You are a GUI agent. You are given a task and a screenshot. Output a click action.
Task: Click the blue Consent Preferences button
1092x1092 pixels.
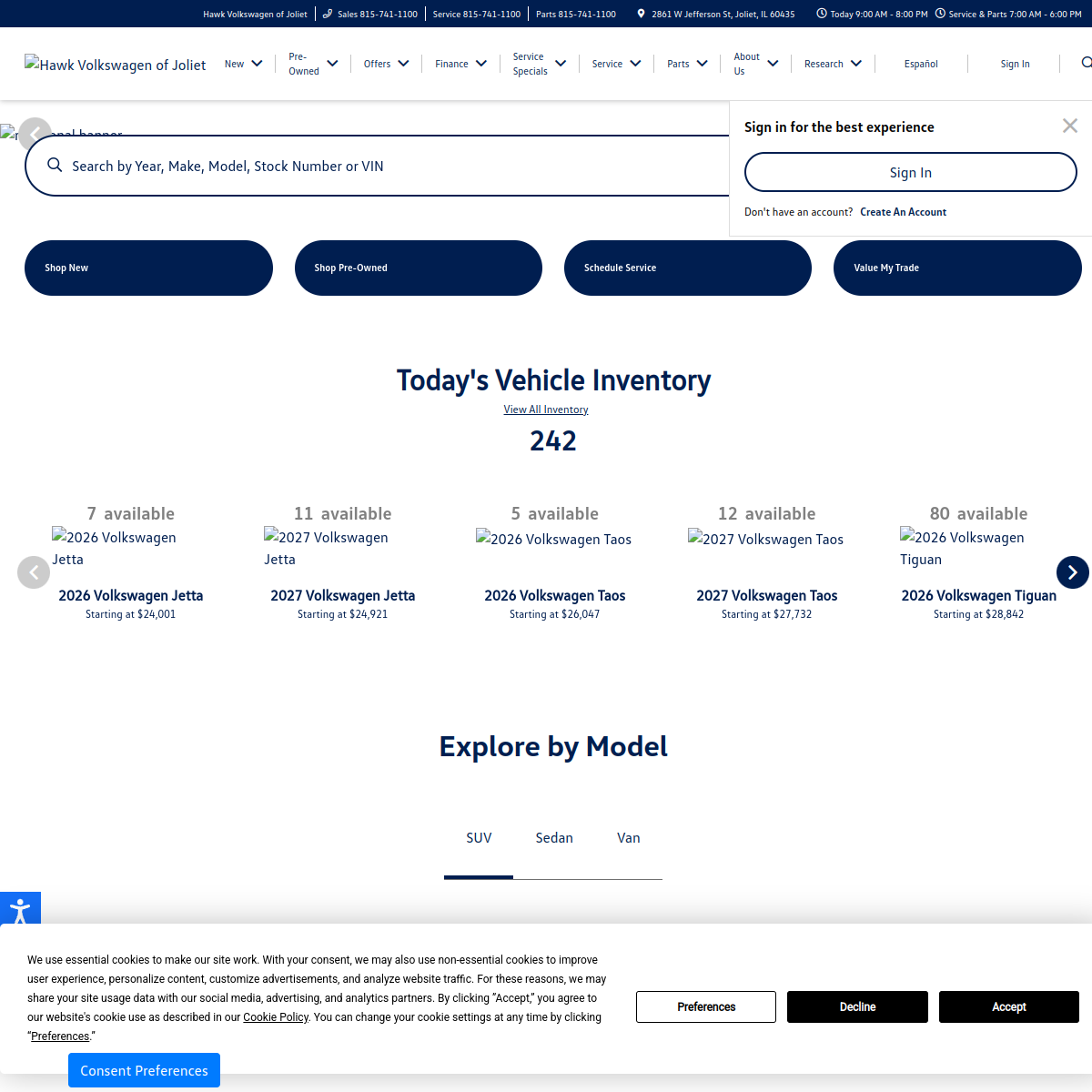click(x=144, y=1070)
